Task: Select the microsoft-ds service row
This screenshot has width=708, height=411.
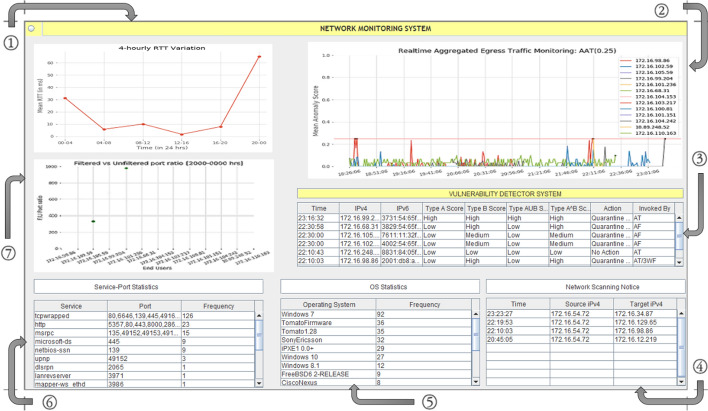Action: click(x=144, y=341)
